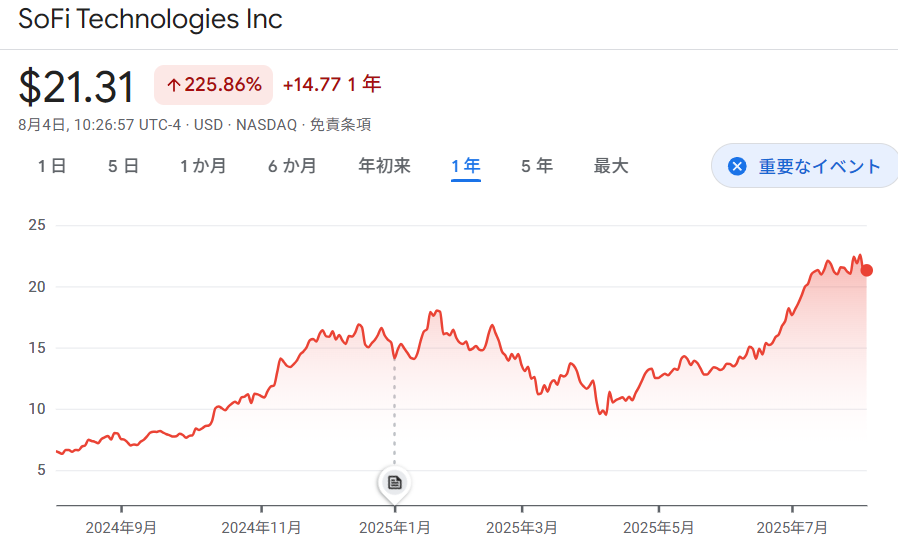Image resolution: width=898 pixels, height=541 pixels.
Task: Open the 免責条項 disclaimer link
Action: [x=340, y=125]
